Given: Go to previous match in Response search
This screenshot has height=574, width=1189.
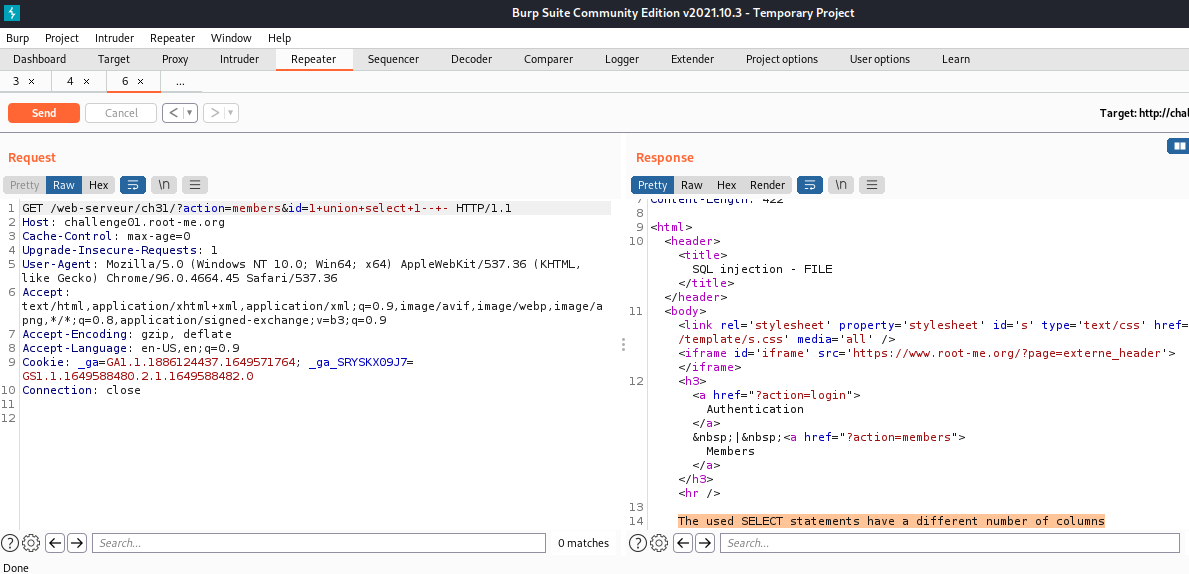Looking at the screenshot, I should tap(682, 543).
